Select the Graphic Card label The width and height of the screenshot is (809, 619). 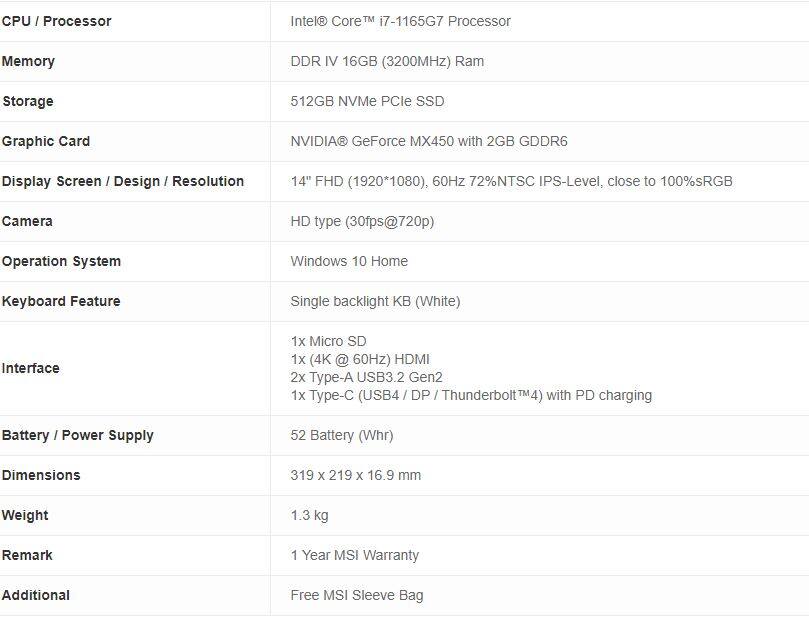(46, 141)
